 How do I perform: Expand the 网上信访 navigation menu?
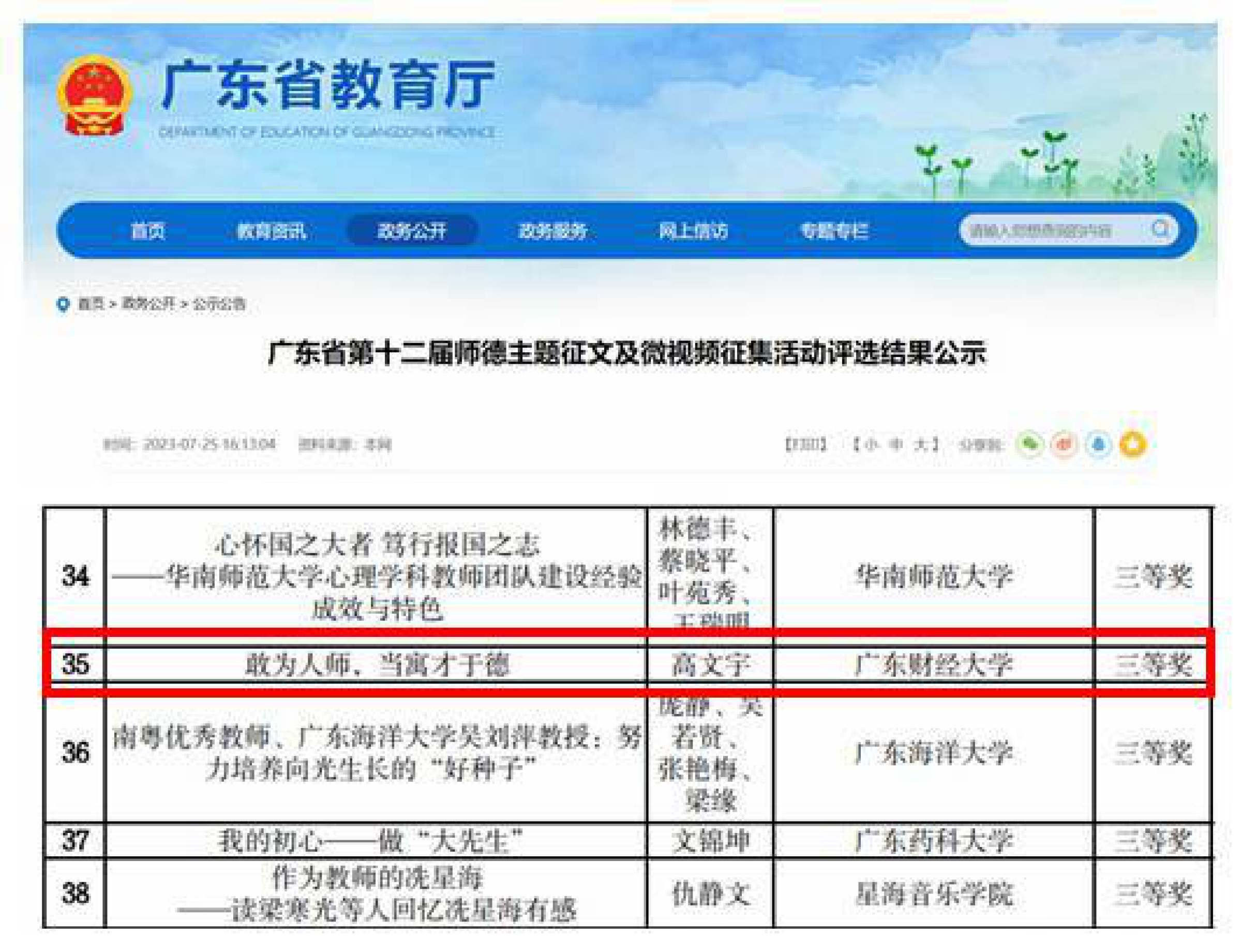tap(693, 231)
